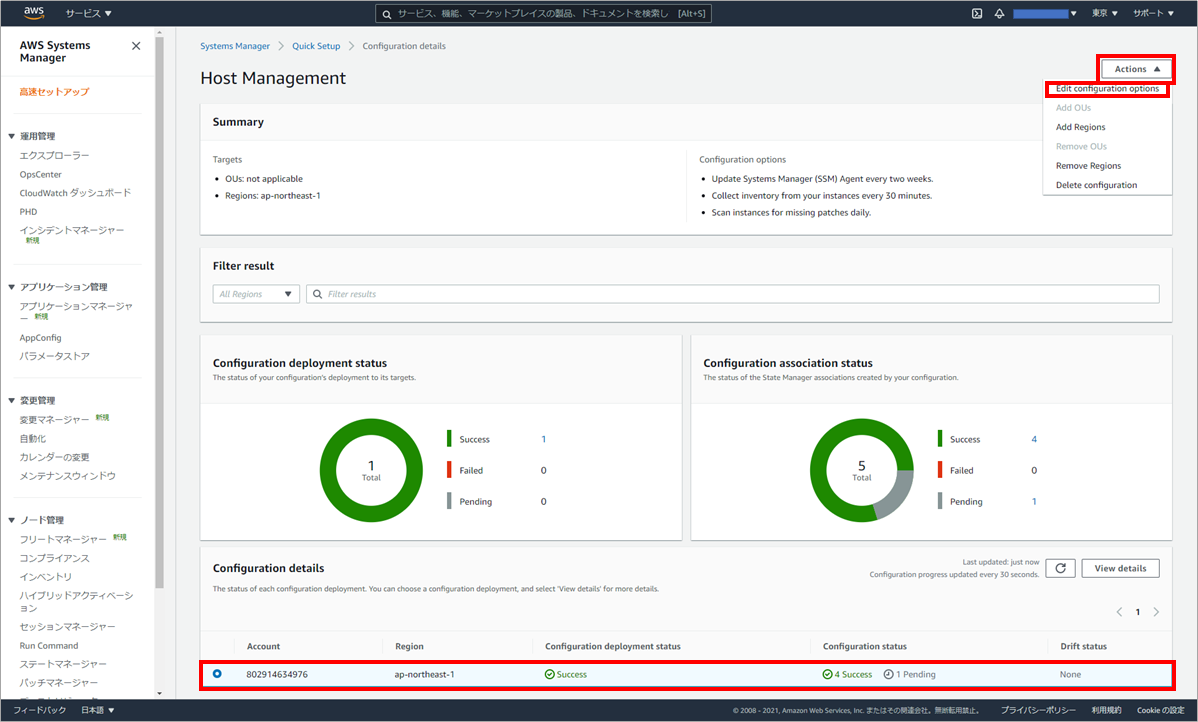The image size is (1198, 722).
Task: Open CloudWatch ダッシュボード in sidebar
Action: tap(75, 193)
